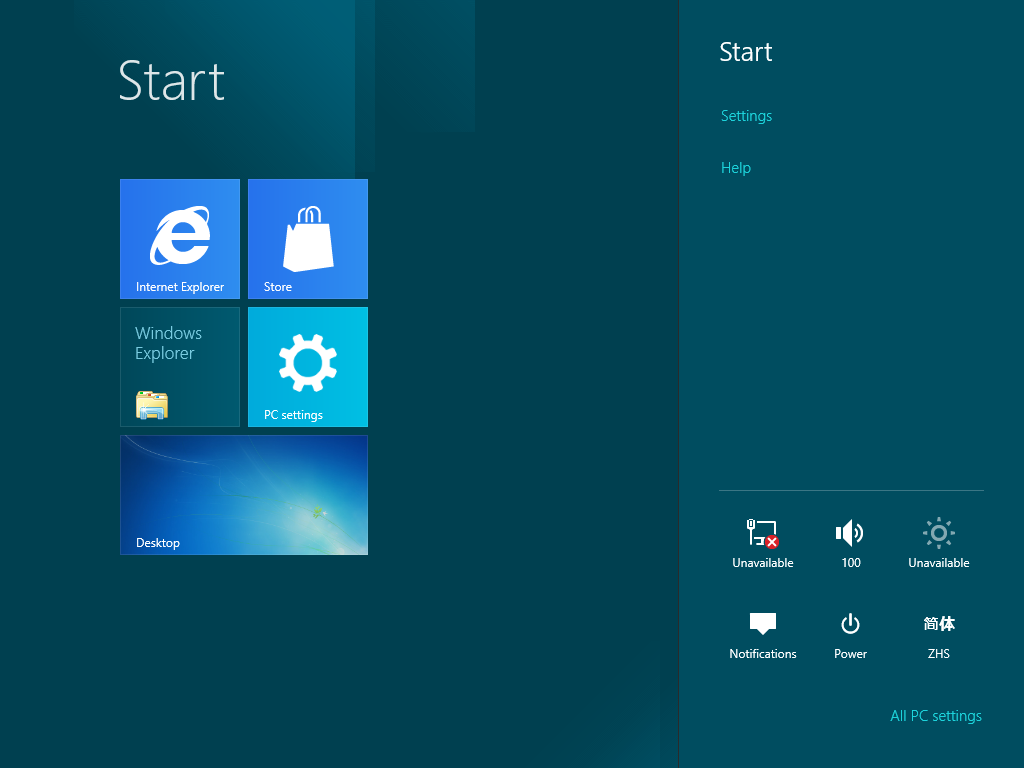This screenshot has width=1024, height=768.
Task: Click the network Unavailable icon
Action: pyautogui.click(x=762, y=533)
